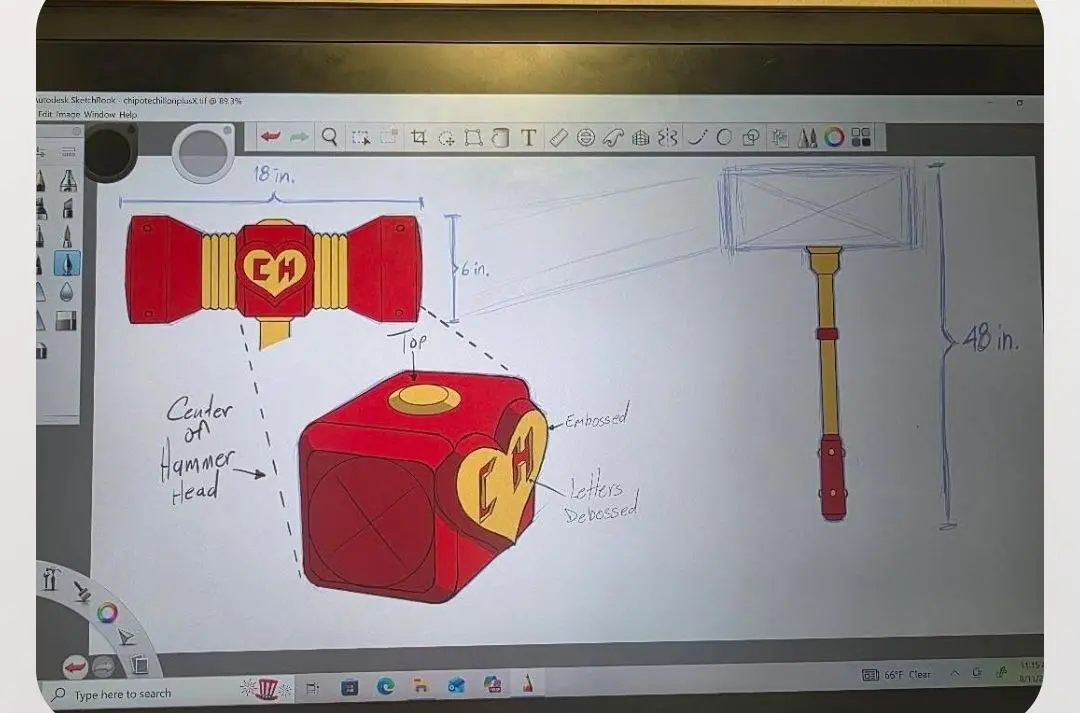
Task: Click the gray color puck
Action: tap(203, 152)
